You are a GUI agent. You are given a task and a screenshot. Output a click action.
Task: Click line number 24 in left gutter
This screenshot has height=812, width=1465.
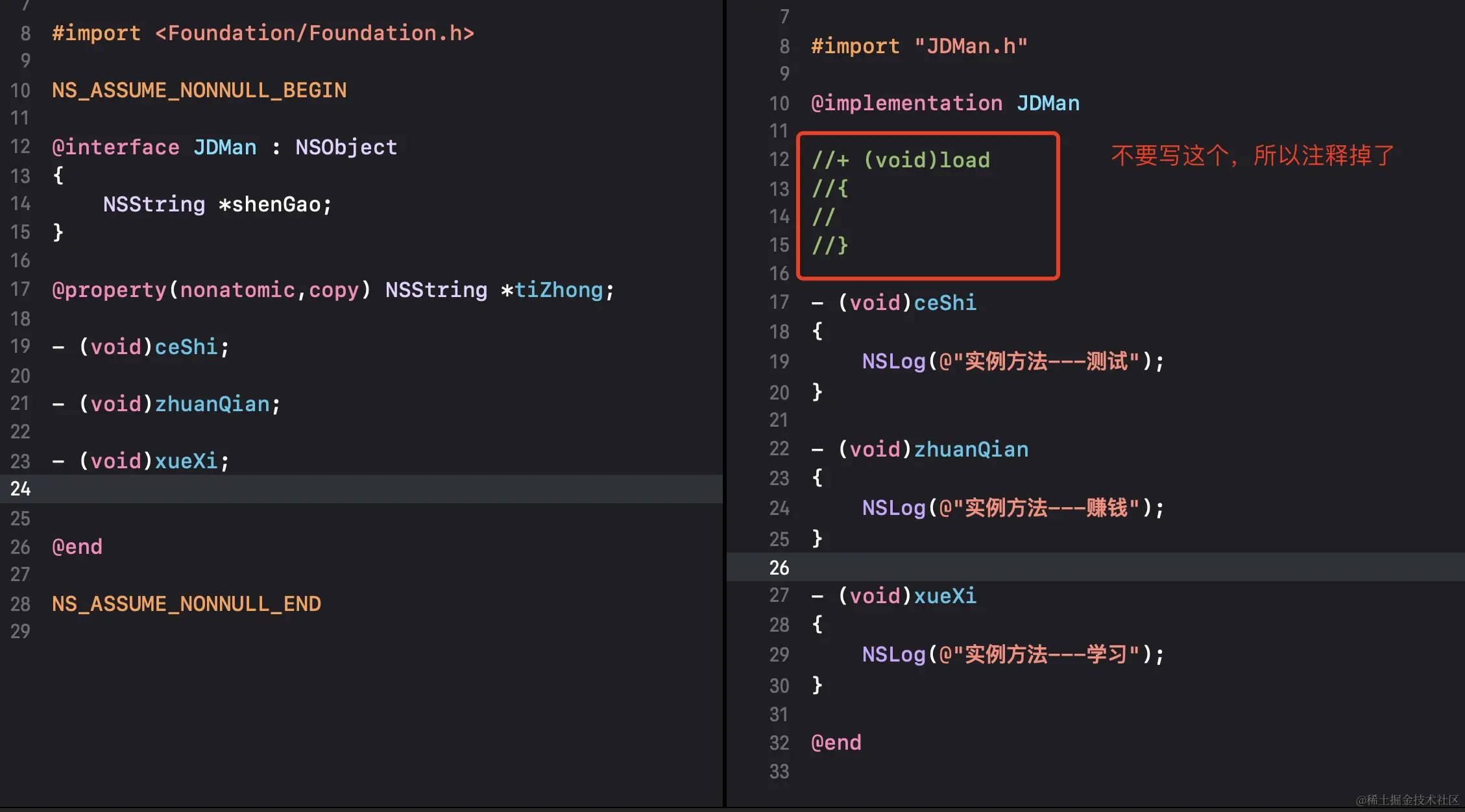coord(20,489)
